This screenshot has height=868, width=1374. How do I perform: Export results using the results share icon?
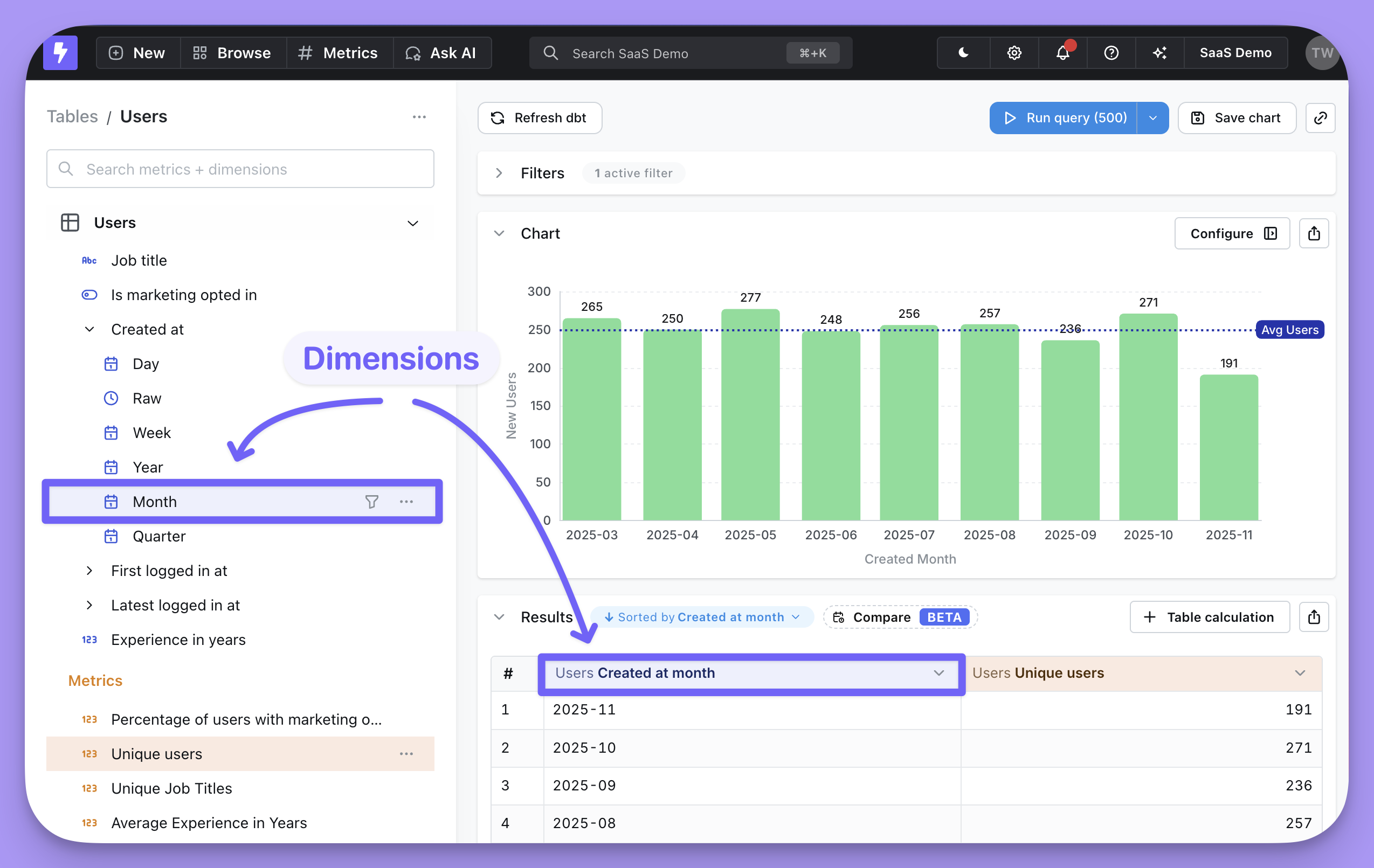click(x=1314, y=617)
